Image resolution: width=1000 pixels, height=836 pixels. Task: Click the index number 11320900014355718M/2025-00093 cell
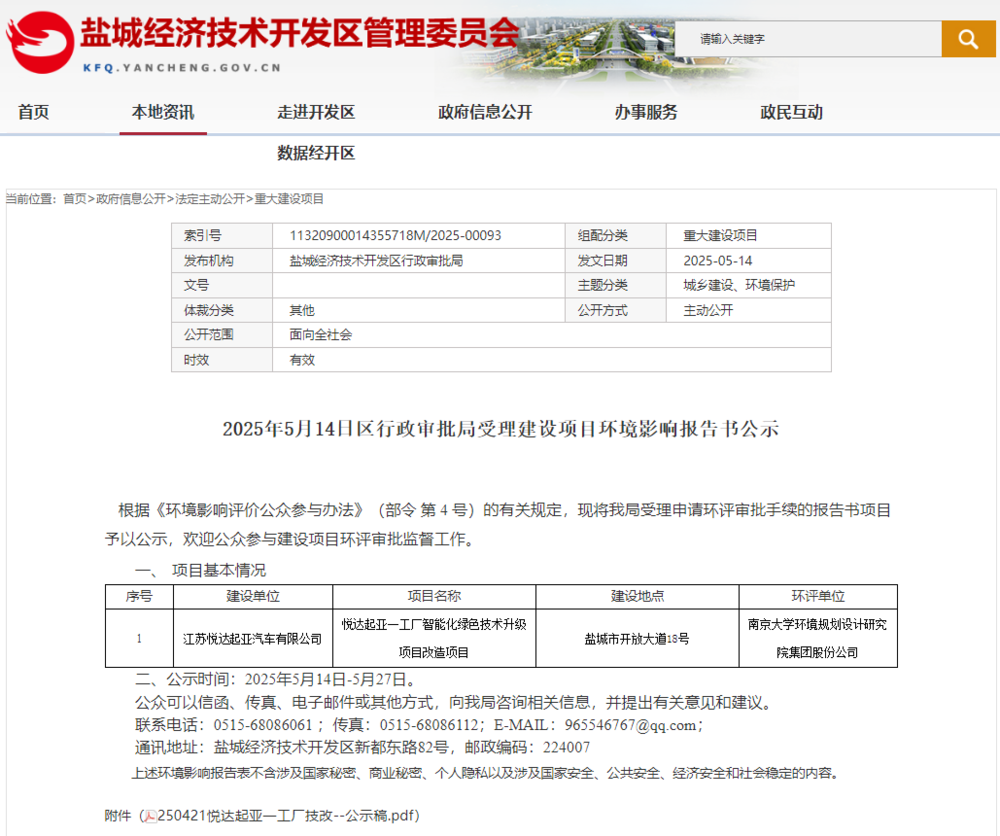point(395,236)
